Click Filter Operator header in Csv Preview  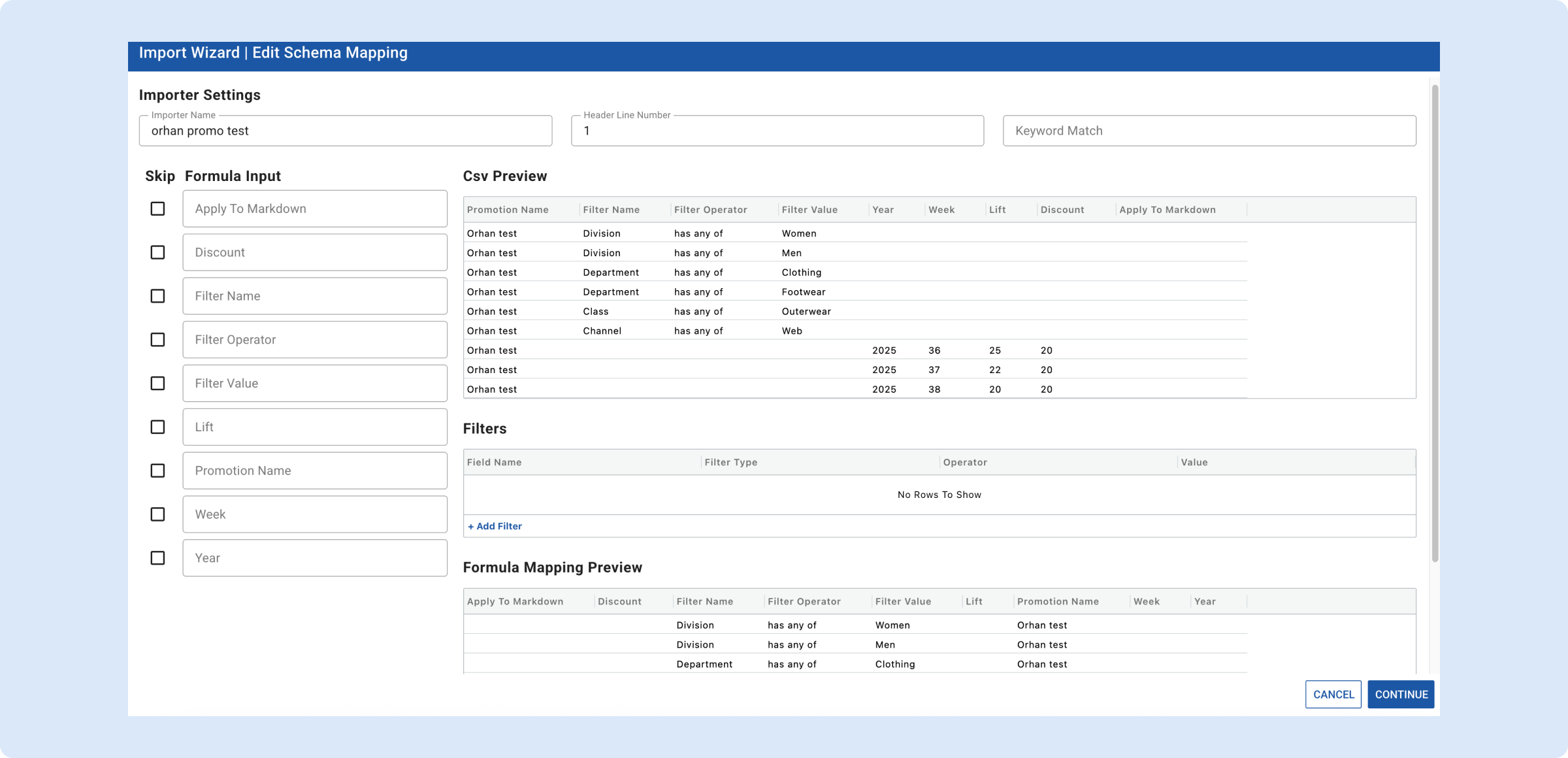coord(710,210)
